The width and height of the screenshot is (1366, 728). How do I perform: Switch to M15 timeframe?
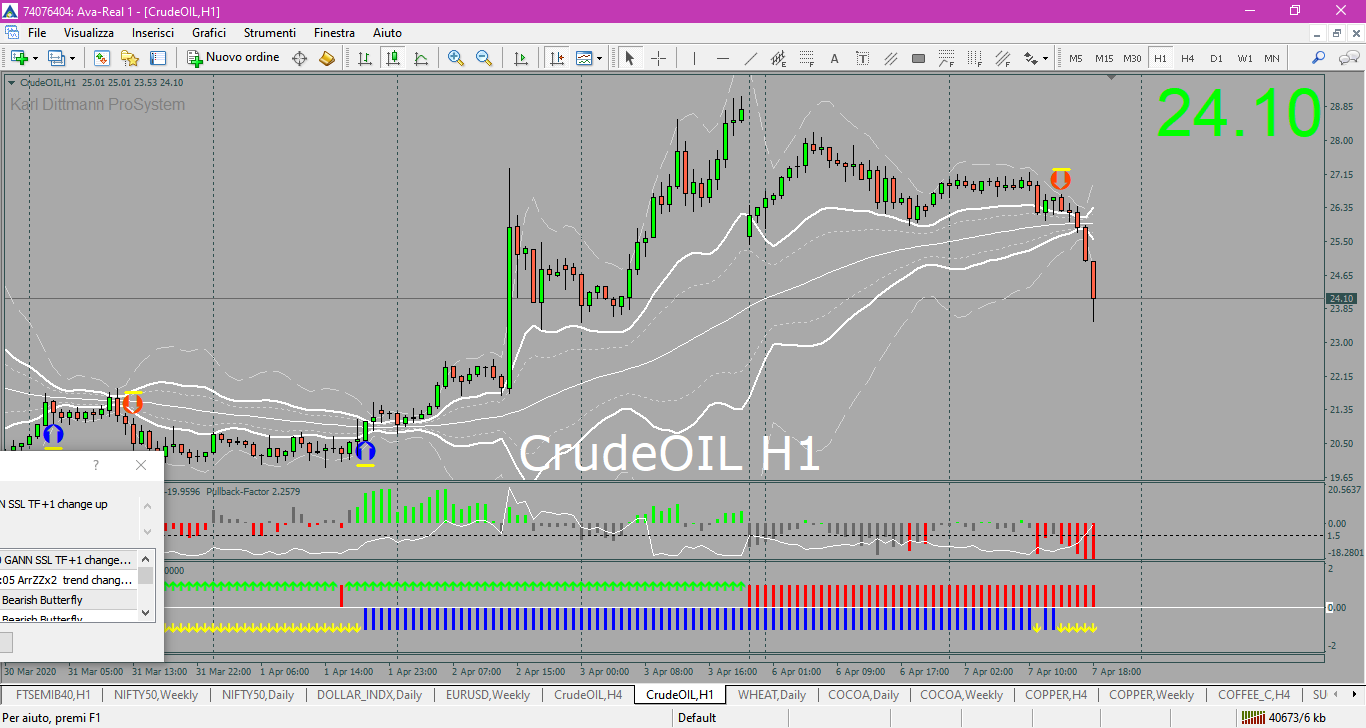point(1104,58)
